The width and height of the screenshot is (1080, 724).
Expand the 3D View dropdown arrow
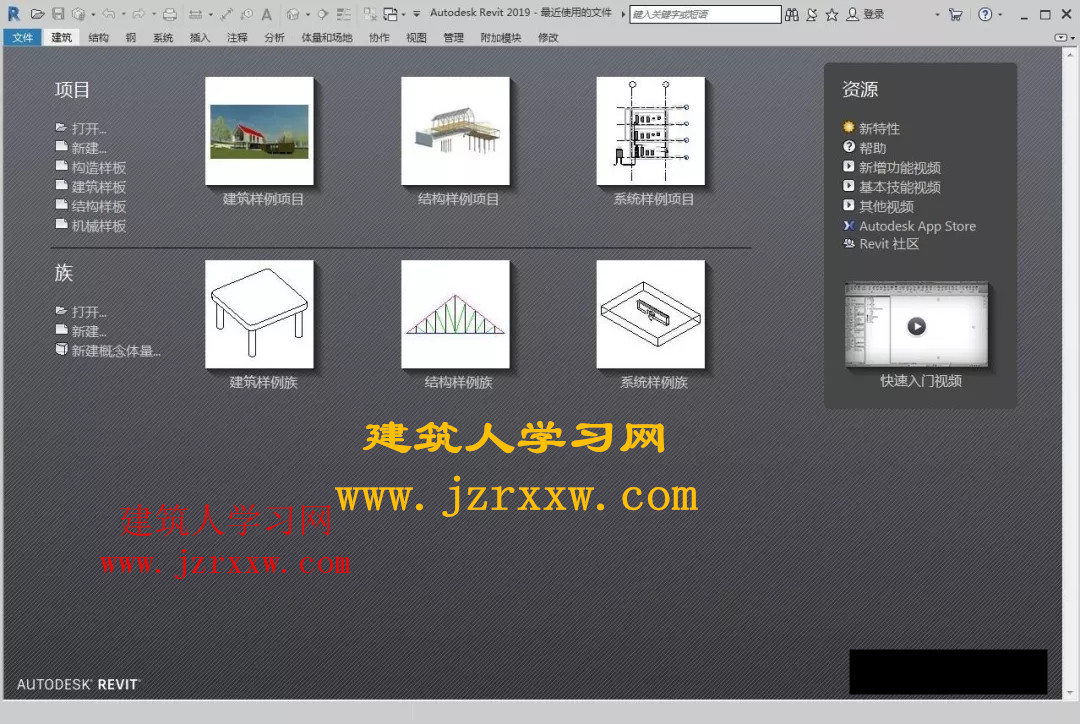click(308, 14)
